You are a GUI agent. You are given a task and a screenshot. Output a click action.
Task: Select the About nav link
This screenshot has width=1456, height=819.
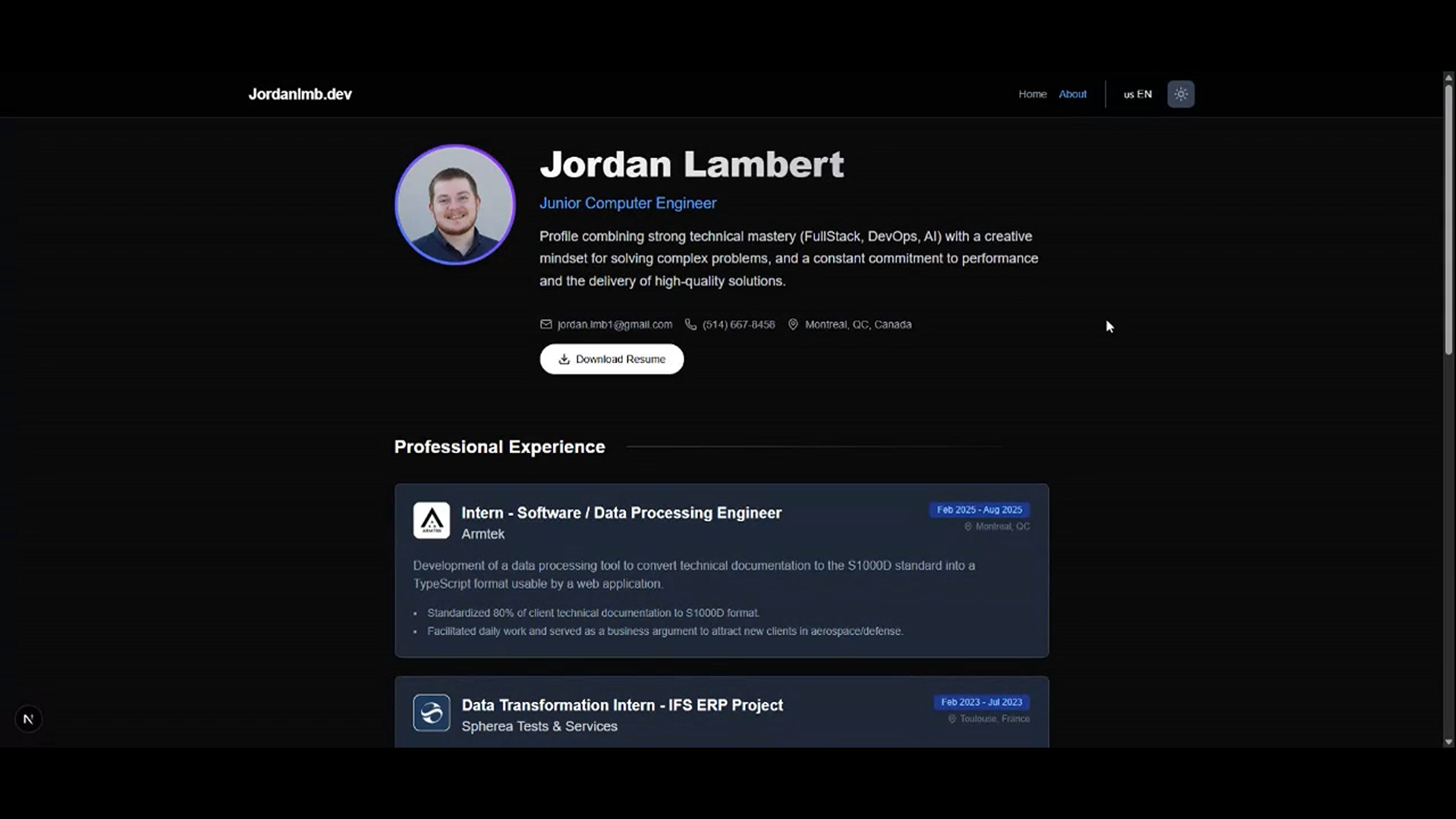pos(1072,94)
